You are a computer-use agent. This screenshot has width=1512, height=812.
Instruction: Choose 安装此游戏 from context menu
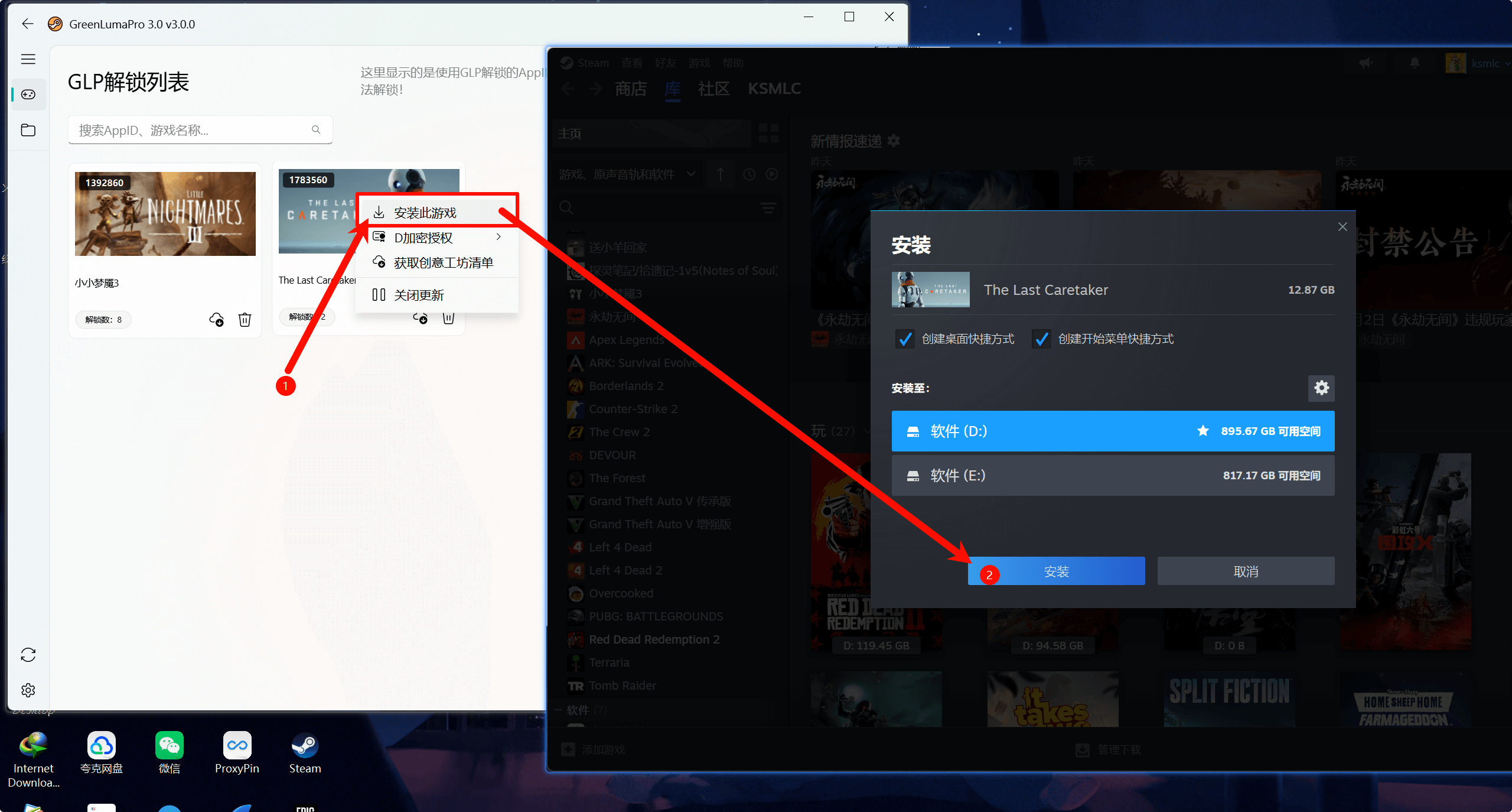point(425,213)
